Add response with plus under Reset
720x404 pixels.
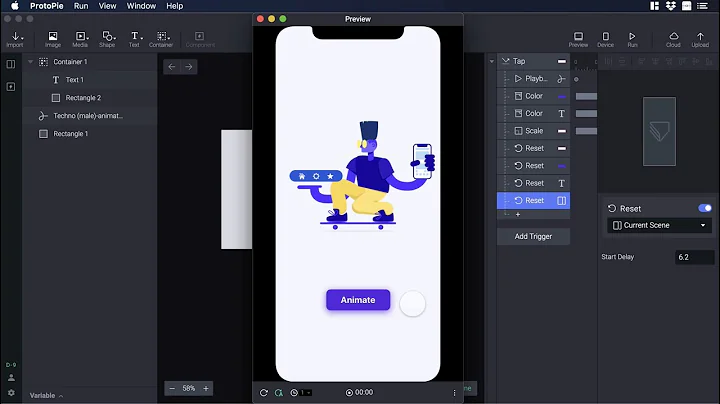[518, 214]
